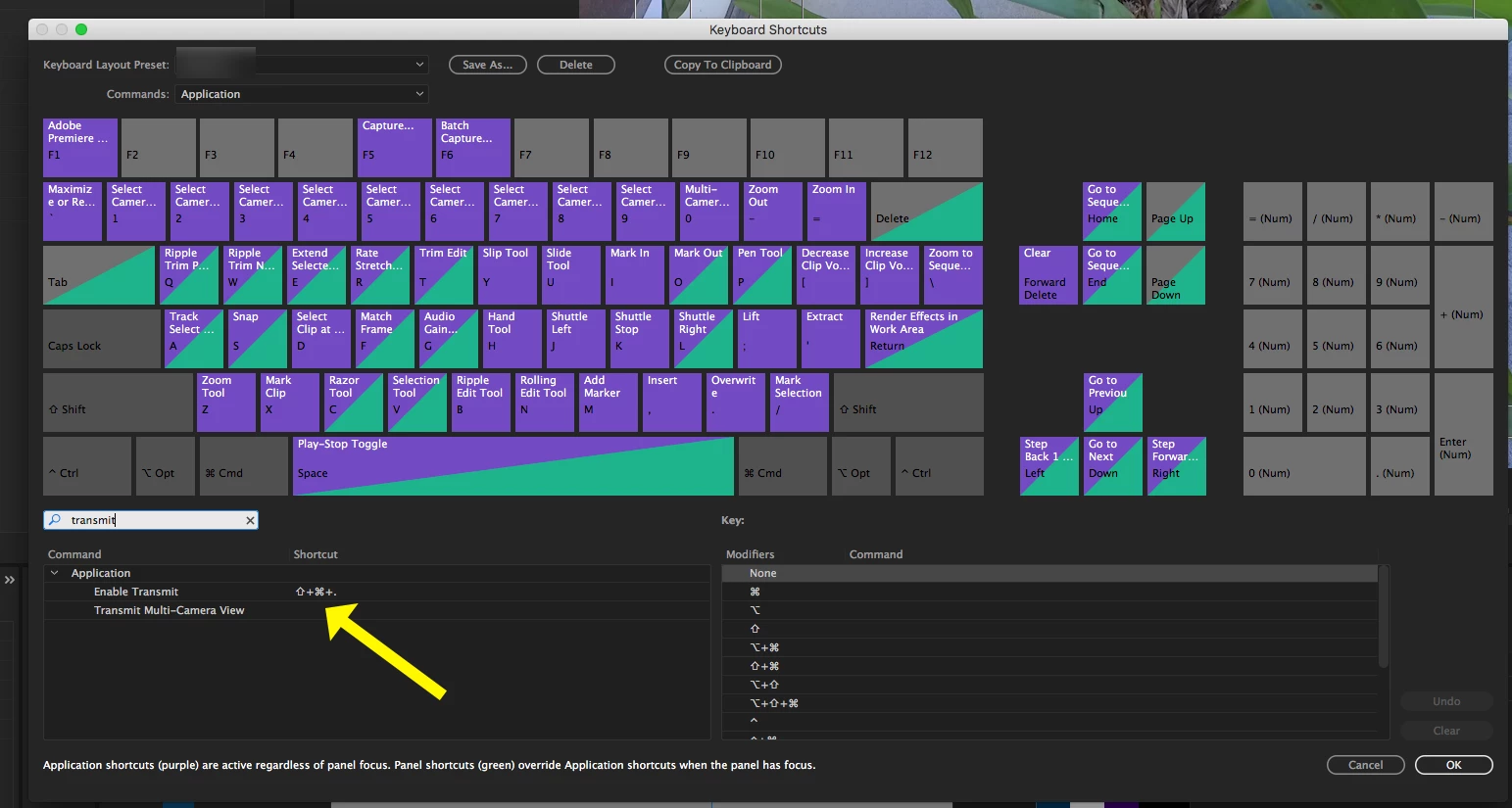Click the transmit search input field

point(152,520)
